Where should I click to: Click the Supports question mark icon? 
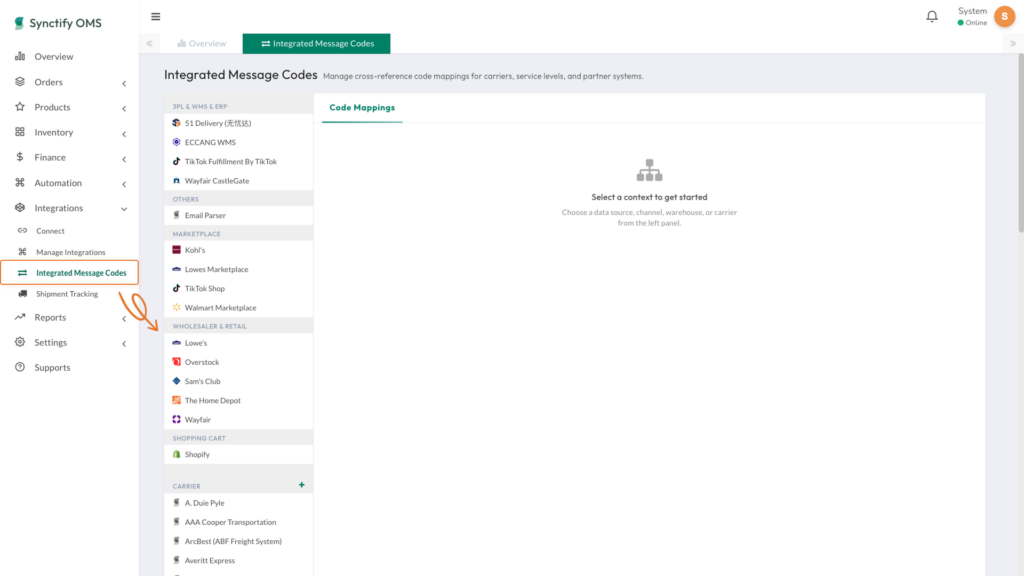tap(20, 367)
